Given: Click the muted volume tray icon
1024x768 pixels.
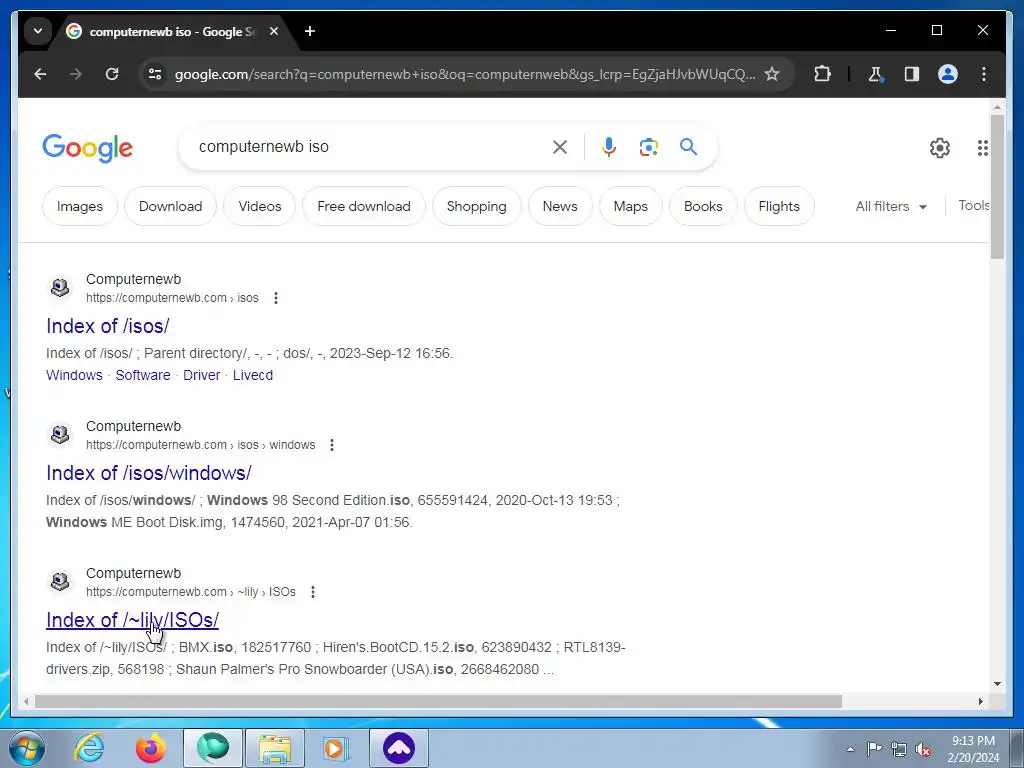Looking at the screenshot, I should [923, 749].
